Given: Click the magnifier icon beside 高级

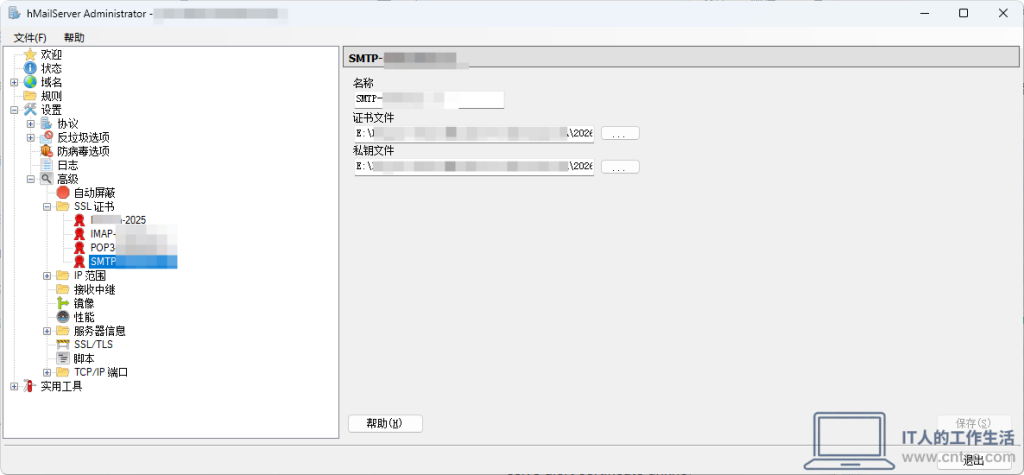Looking at the screenshot, I should [46, 179].
